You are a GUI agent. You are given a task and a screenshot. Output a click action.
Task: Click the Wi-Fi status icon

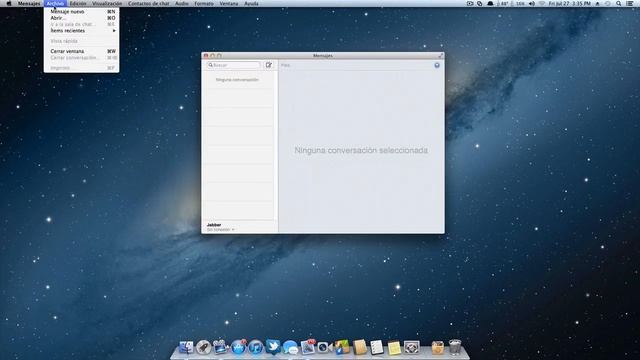click(x=542, y=3)
